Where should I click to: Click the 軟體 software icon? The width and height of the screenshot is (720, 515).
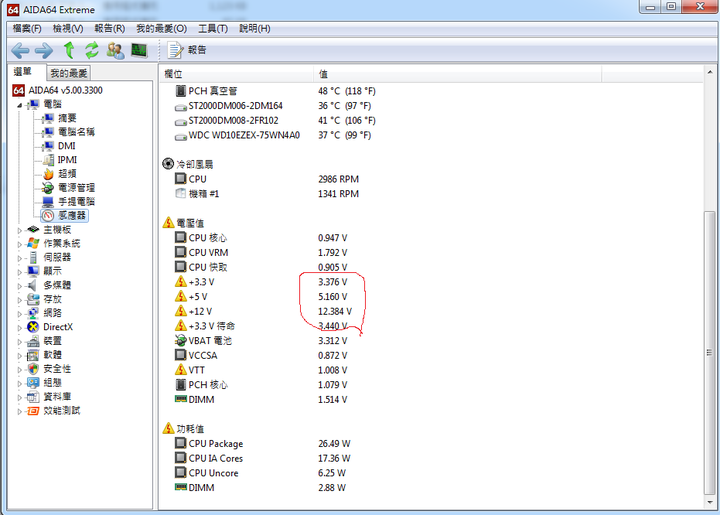point(33,355)
